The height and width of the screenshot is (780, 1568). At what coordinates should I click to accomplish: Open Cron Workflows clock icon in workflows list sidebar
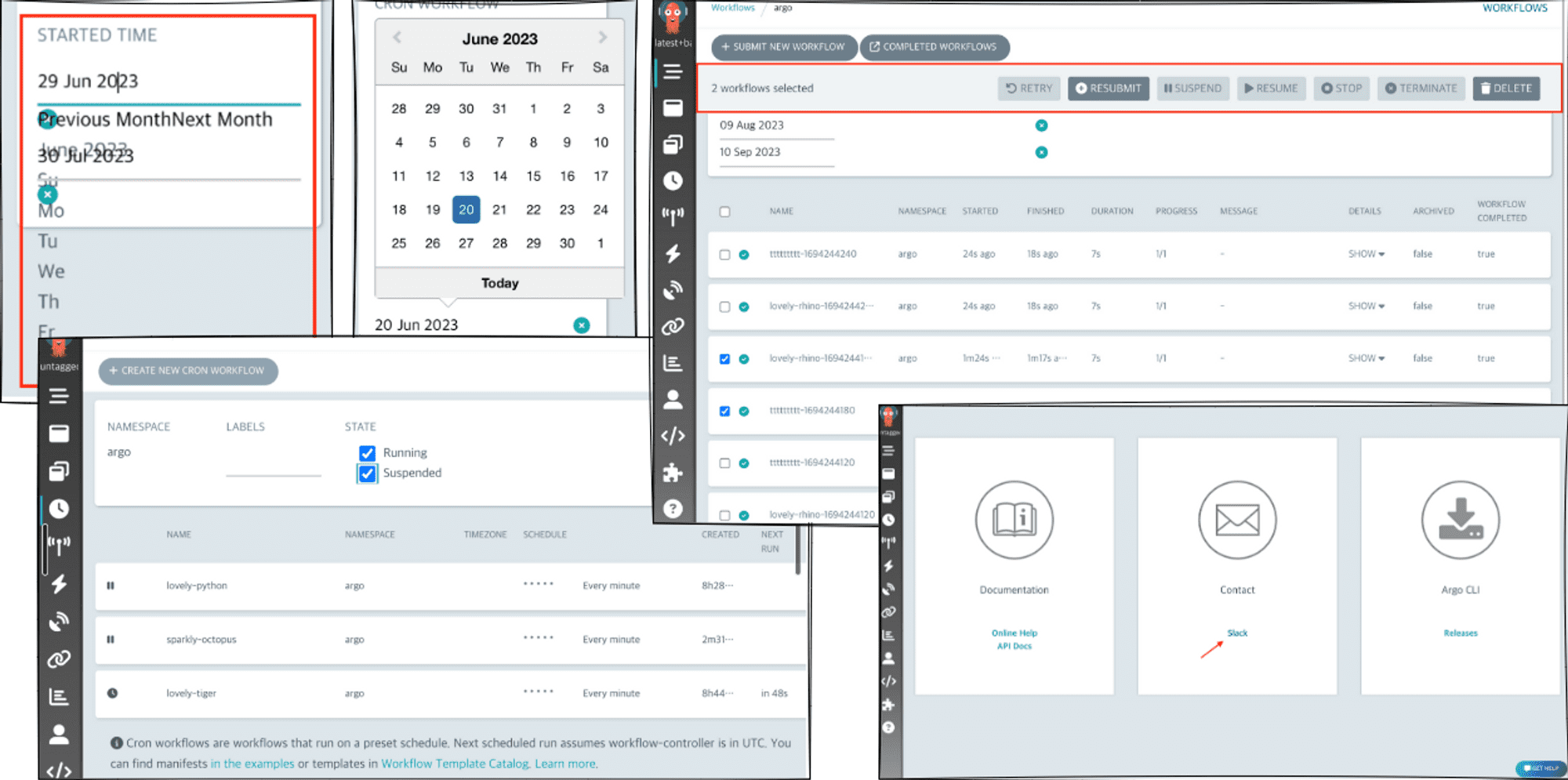(x=673, y=180)
